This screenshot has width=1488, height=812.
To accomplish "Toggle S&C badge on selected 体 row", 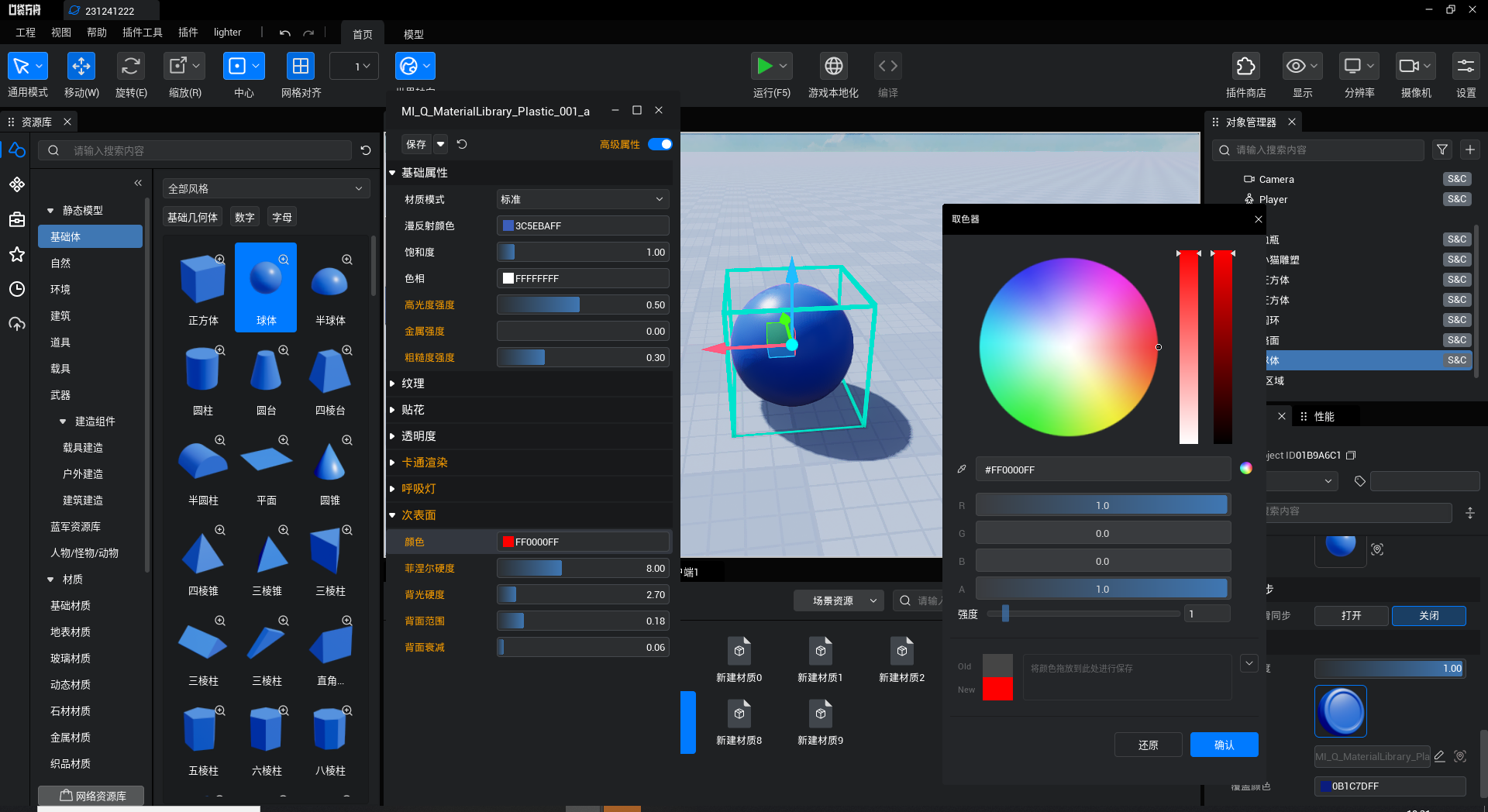I will 1457,360.
